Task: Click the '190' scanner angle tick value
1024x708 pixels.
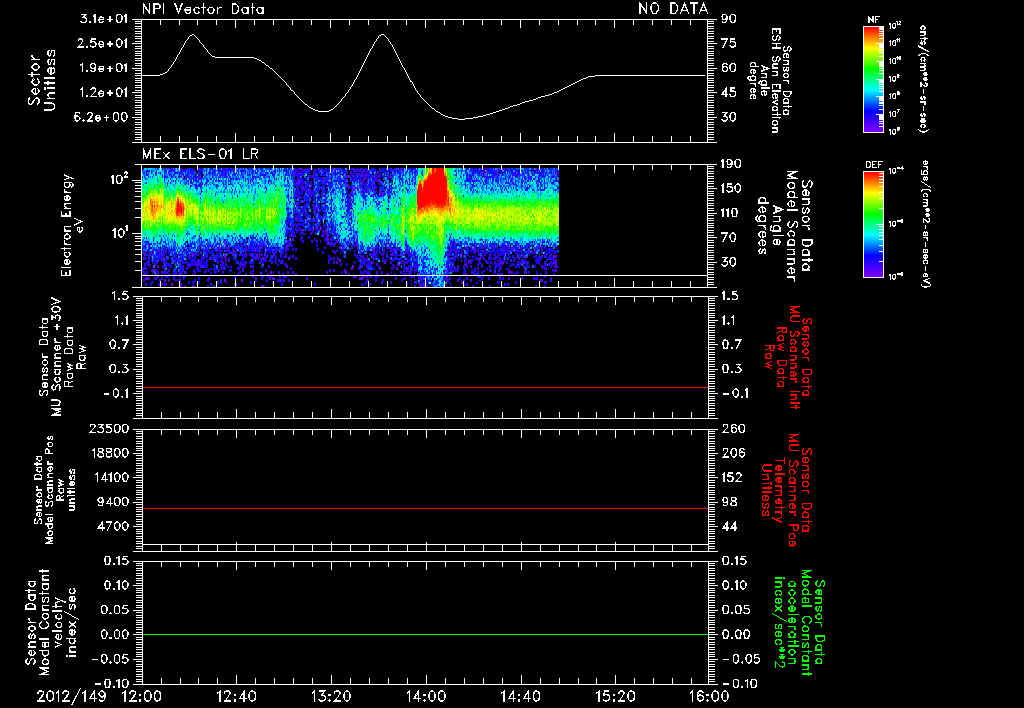Action: (x=732, y=163)
